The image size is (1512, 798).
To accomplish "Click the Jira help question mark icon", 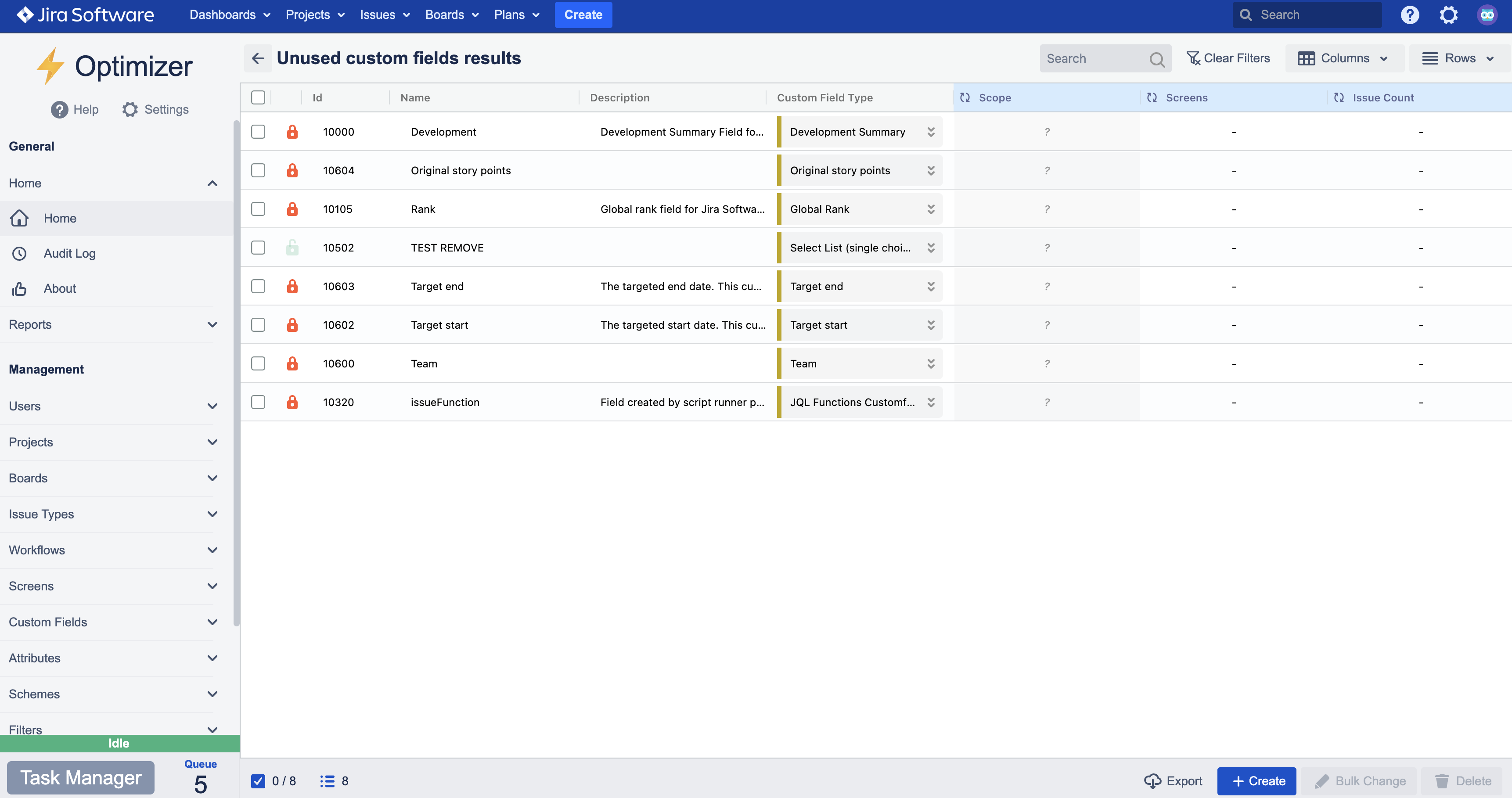I will coord(1409,14).
